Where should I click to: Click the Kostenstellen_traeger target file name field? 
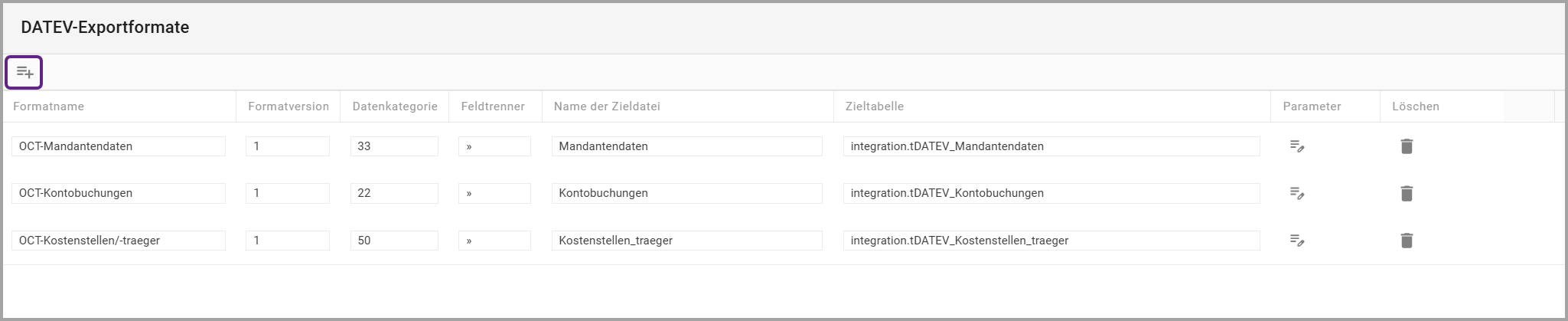(x=686, y=241)
